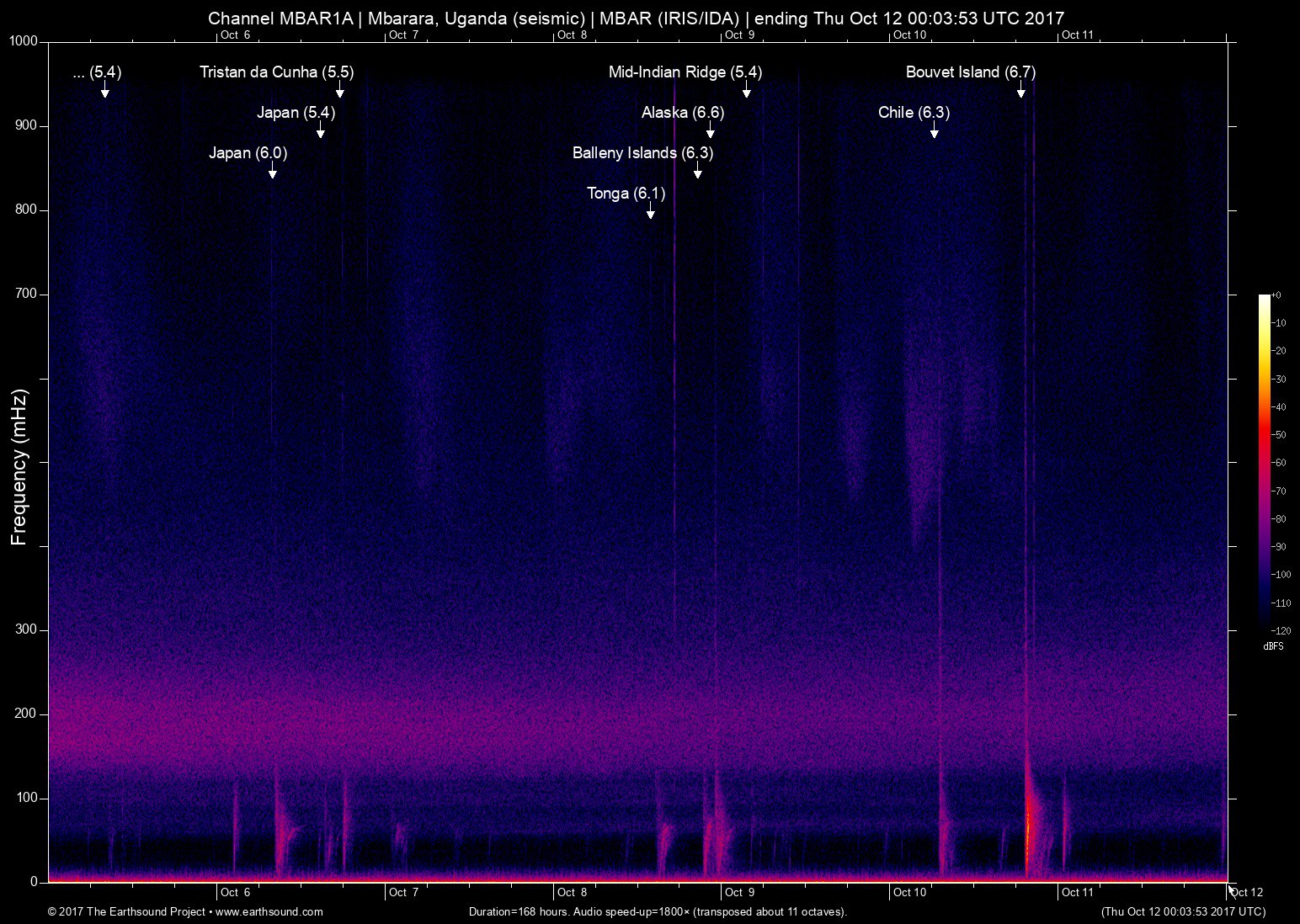Select the "200" frequency axis label

pyautogui.click(x=28, y=714)
